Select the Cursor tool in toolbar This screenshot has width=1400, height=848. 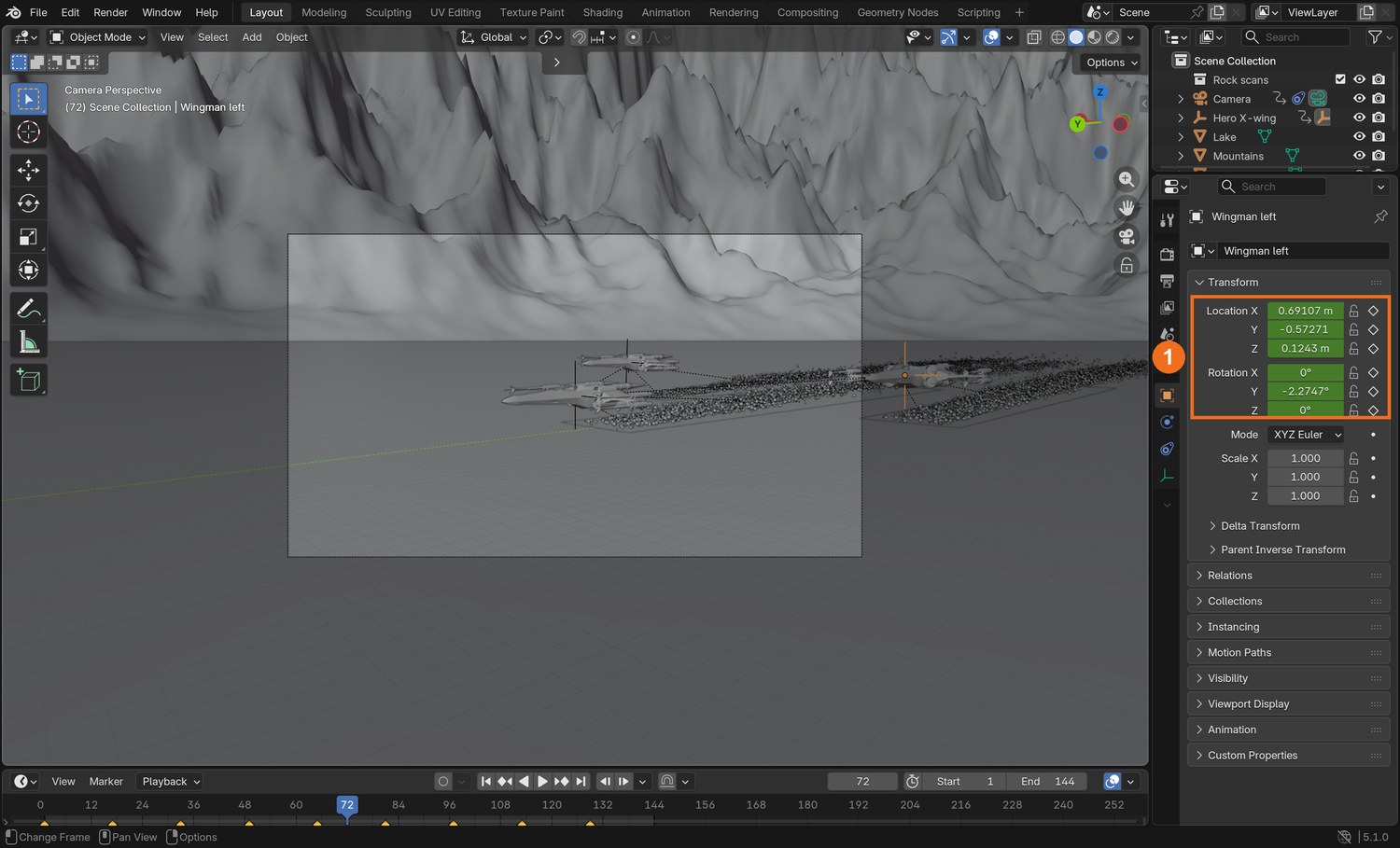(x=29, y=132)
